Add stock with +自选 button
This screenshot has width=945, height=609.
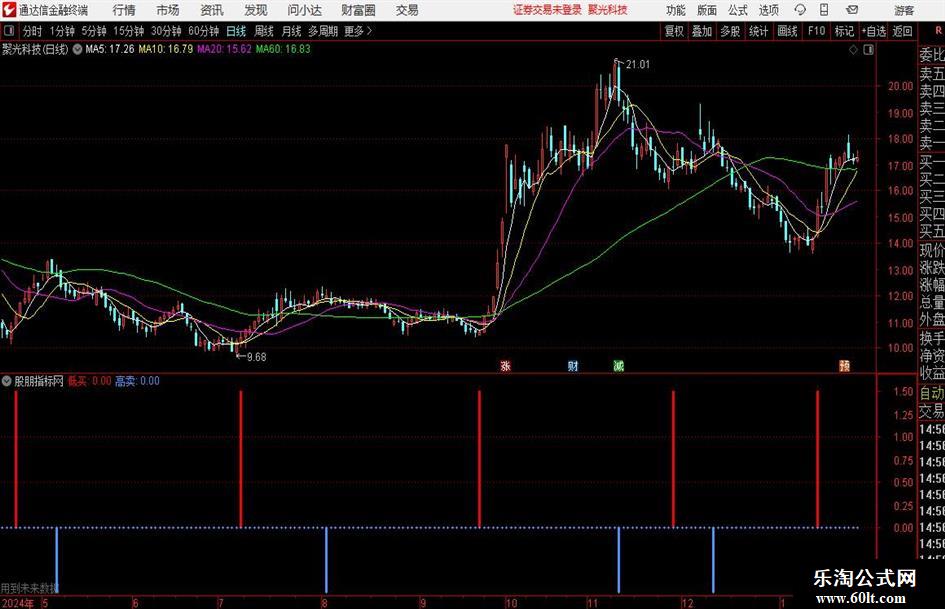pyautogui.click(x=874, y=31)
